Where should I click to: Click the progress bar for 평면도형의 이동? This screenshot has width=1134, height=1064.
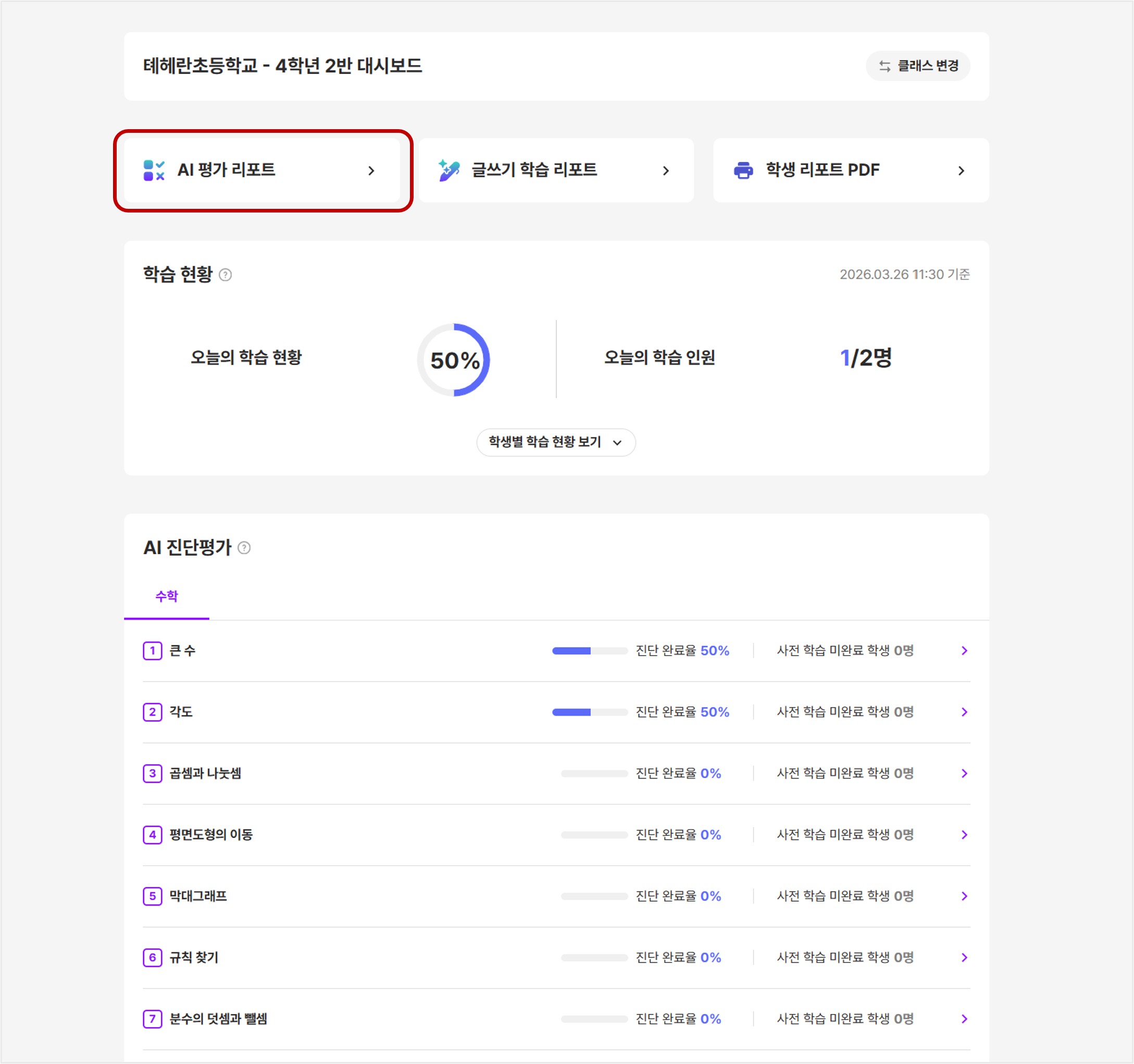594,835
